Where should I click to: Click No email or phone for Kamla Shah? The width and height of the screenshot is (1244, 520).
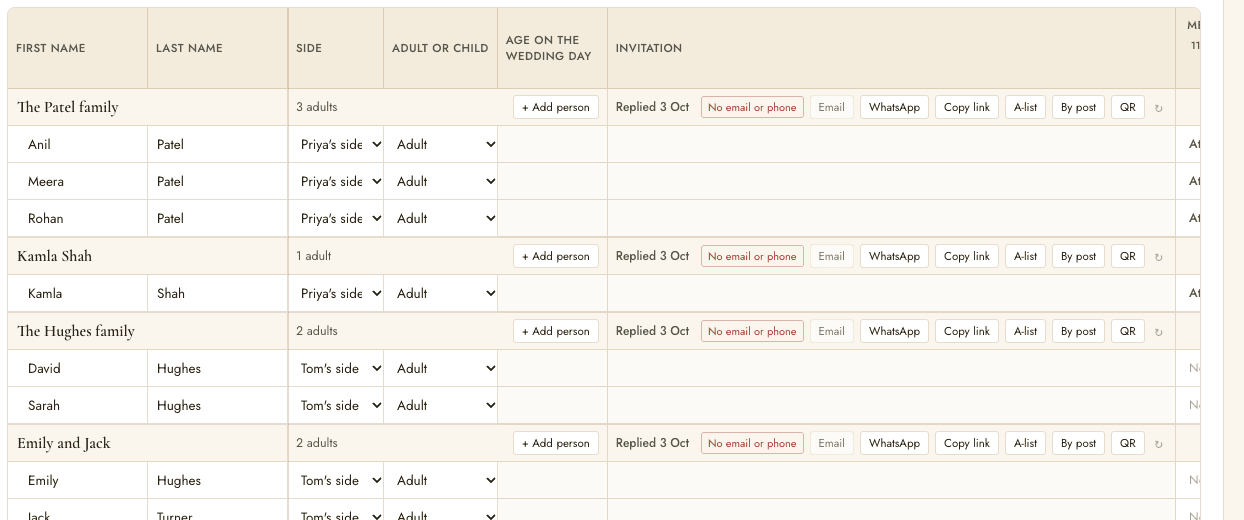click(x=752, y=256)
